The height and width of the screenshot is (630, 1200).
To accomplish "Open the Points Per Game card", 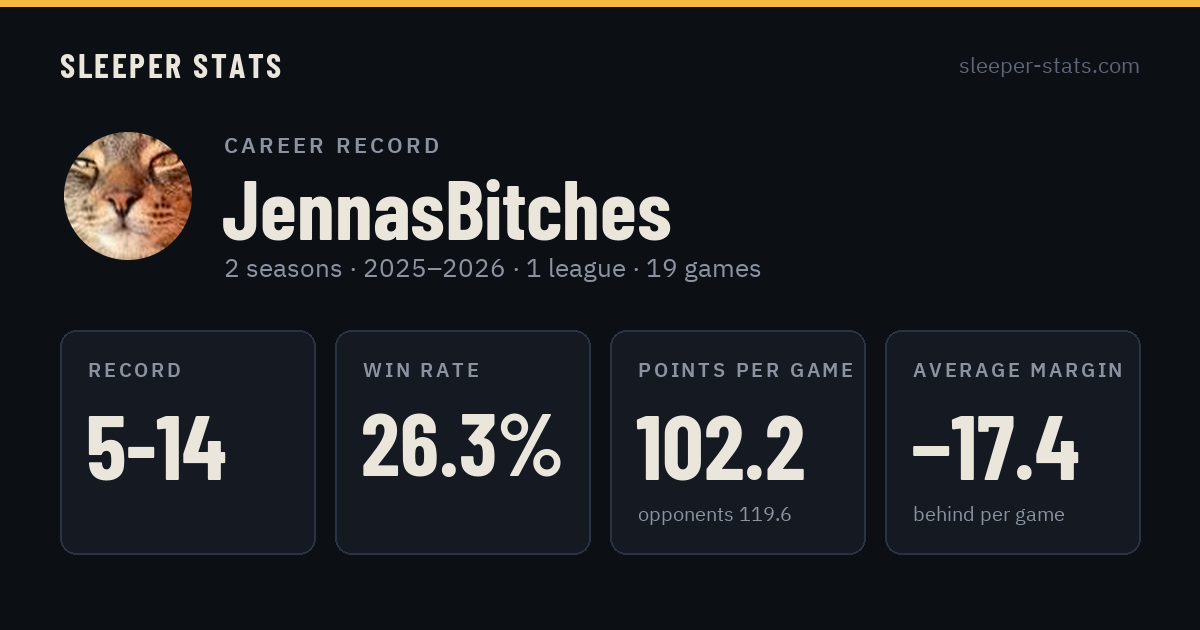I will [x=738, y=442].
